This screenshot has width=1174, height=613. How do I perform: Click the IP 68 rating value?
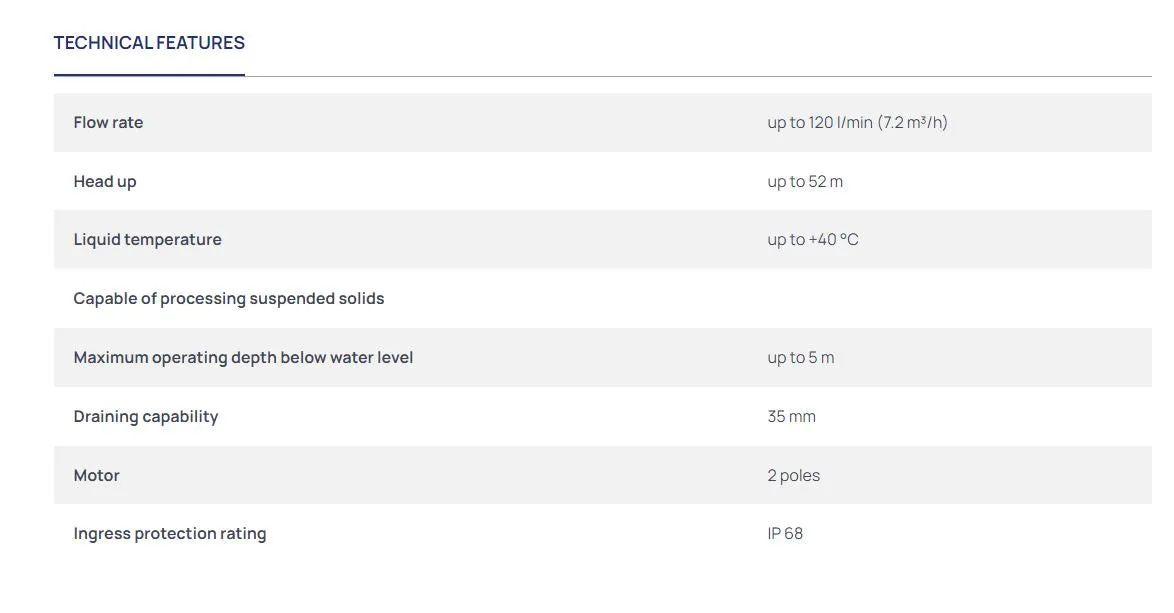pos(785,534)
